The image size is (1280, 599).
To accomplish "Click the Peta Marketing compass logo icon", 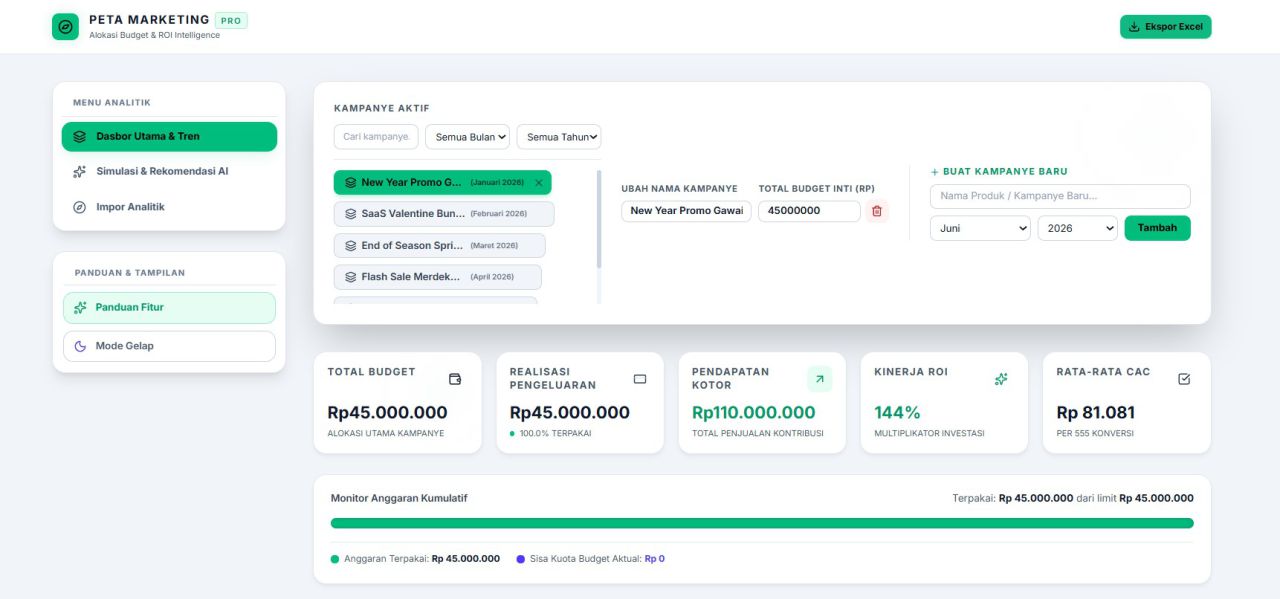I will click(65, 27).
